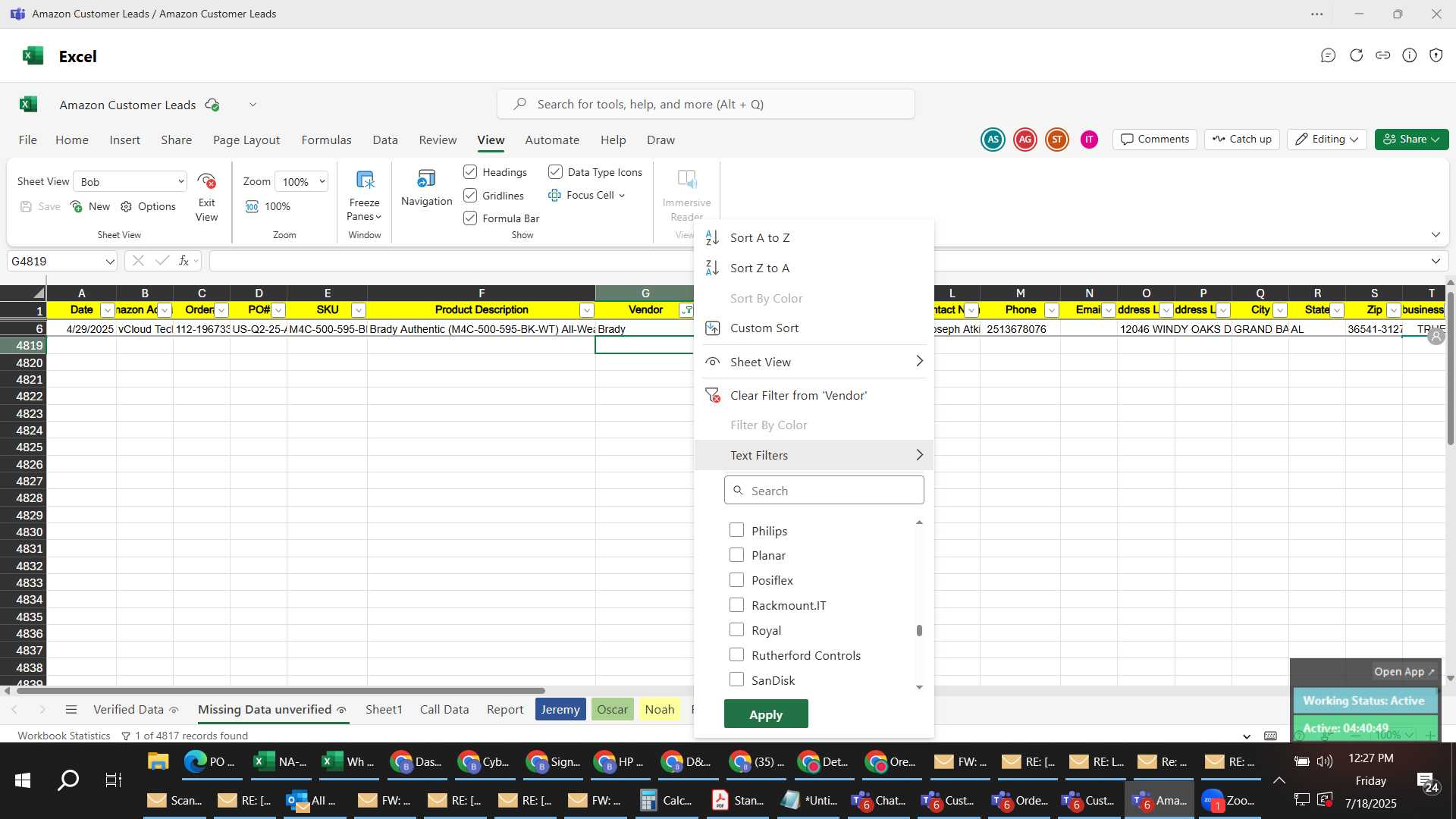Open the Sheet View Bob dropdown

click(130, 182)
